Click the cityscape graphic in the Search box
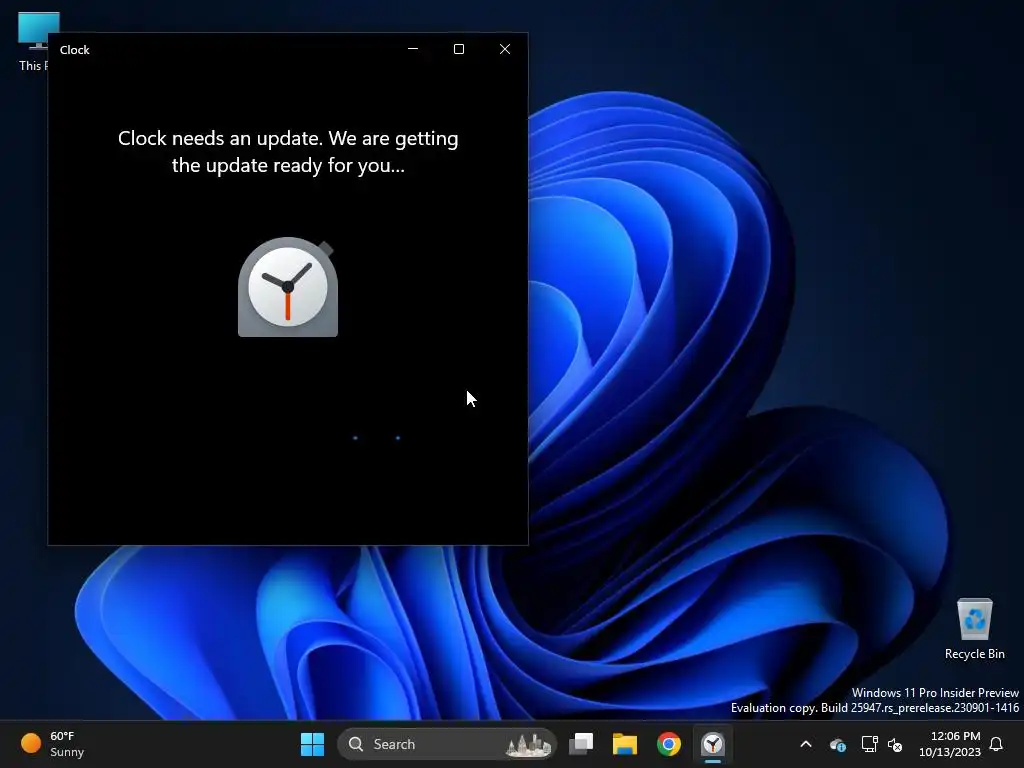This screenshot has width=1024, height=768. (x=528, y=744)
